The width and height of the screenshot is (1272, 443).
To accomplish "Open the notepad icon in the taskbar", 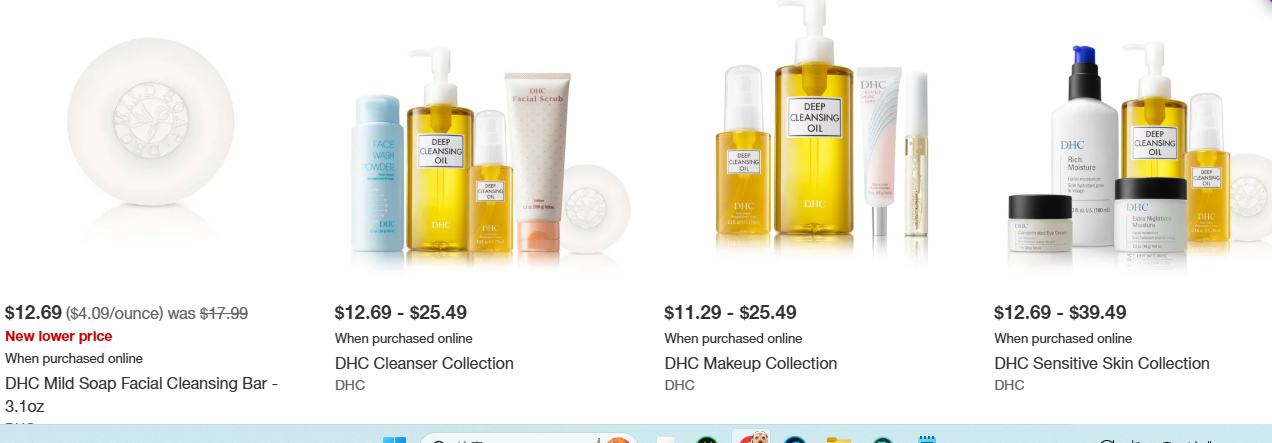I will [x=927, y=438].
